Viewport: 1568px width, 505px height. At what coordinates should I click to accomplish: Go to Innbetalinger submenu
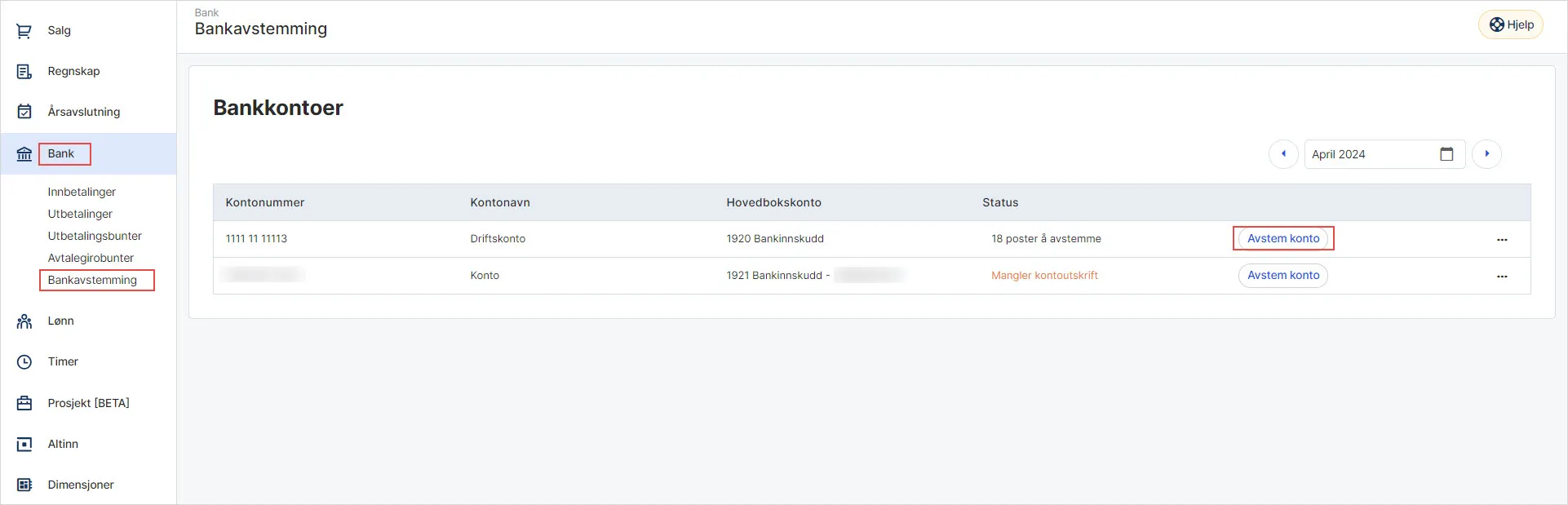(82, 192)
